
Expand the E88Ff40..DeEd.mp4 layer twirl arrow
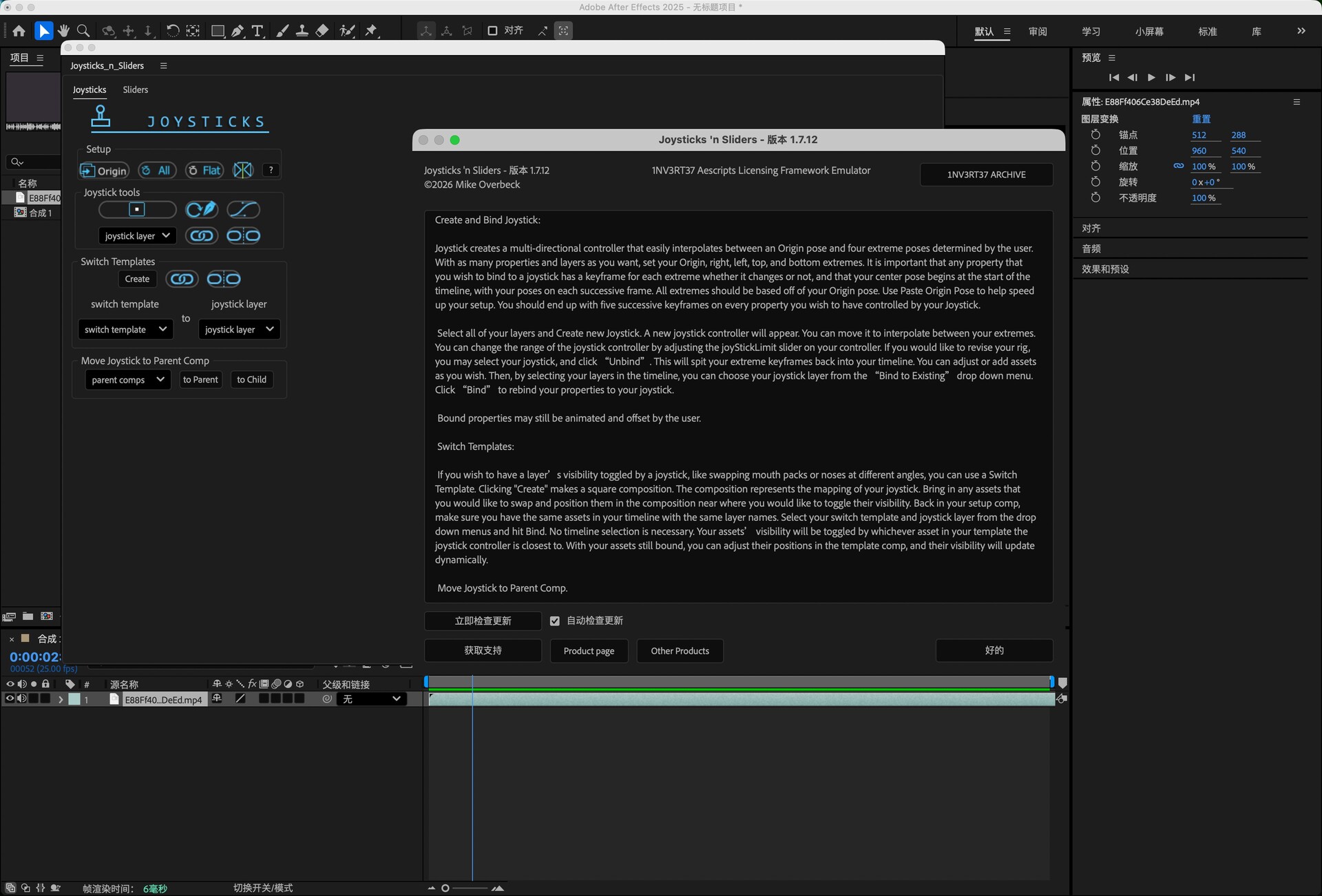pyautogui.click(x=61, y=699)
